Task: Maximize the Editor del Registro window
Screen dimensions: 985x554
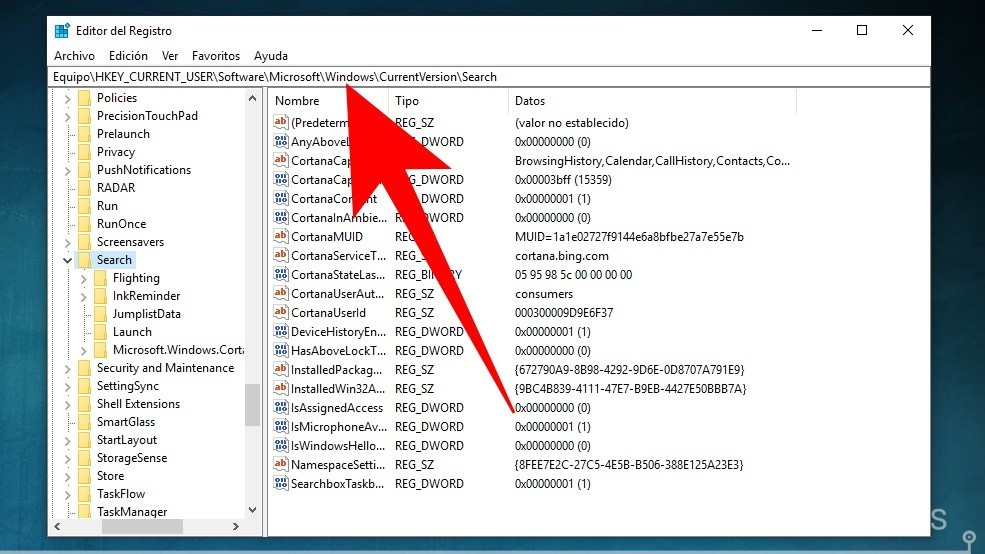Action: (862, 30)
